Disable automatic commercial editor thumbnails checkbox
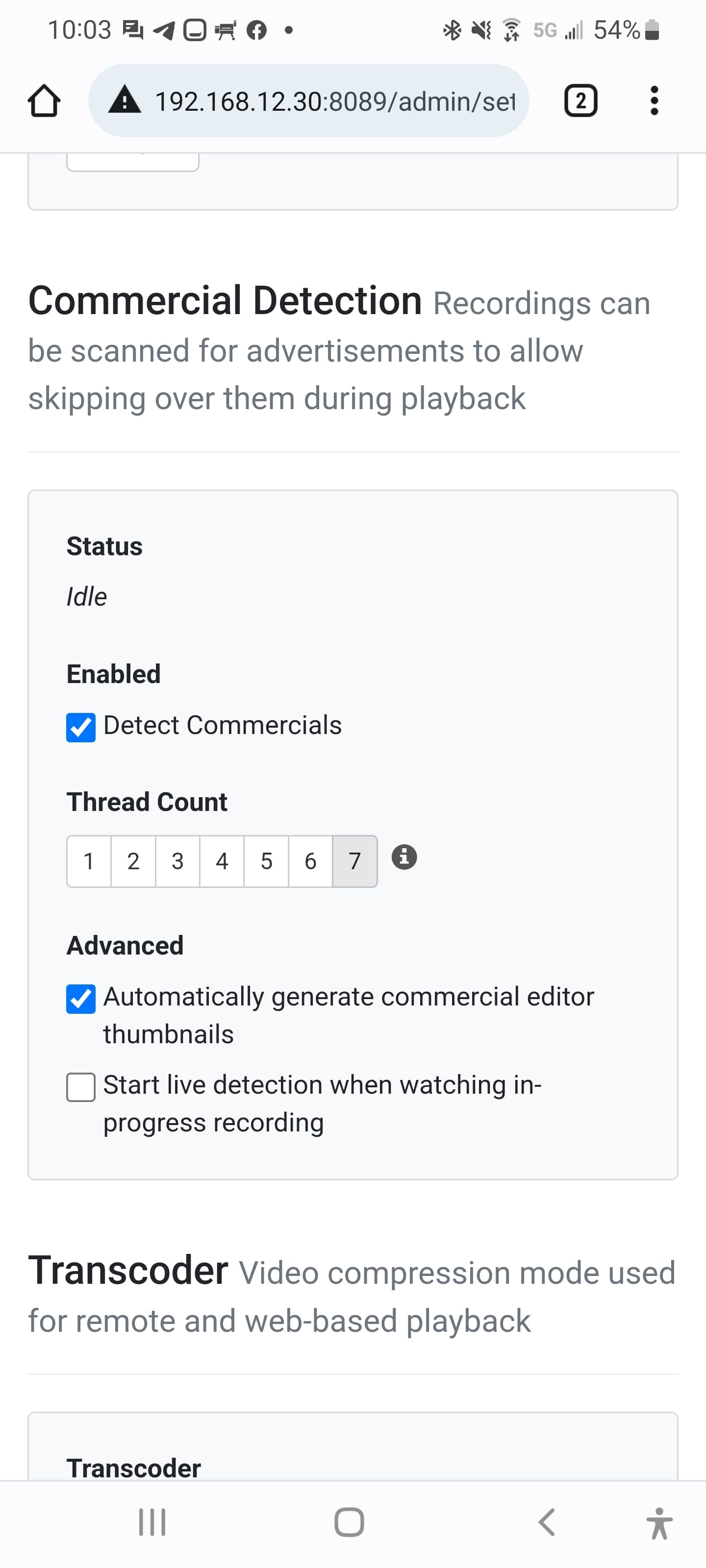 click(x=81, y=999)
